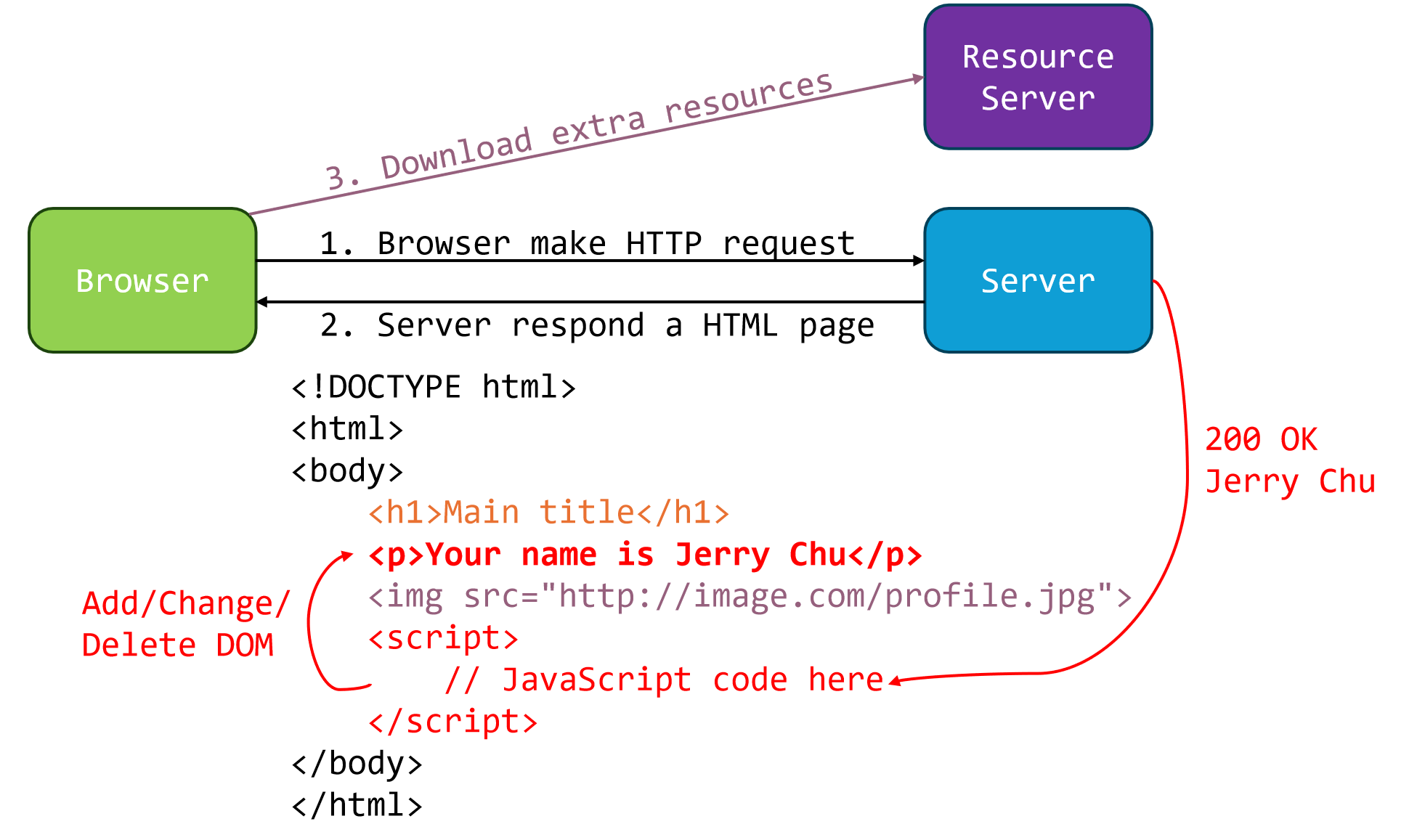
Task: Click the 'Delete DOM' annotation text
Action: click(177, 645)
